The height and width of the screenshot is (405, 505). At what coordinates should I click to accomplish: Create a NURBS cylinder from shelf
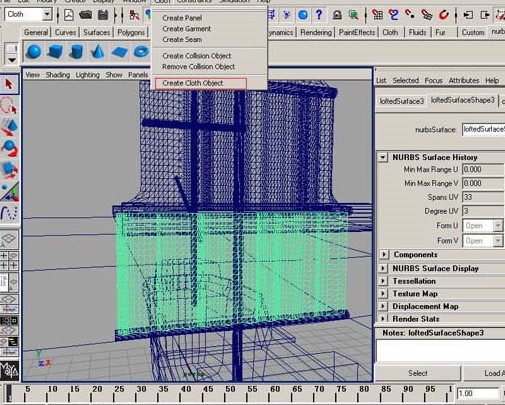(76, 52)
